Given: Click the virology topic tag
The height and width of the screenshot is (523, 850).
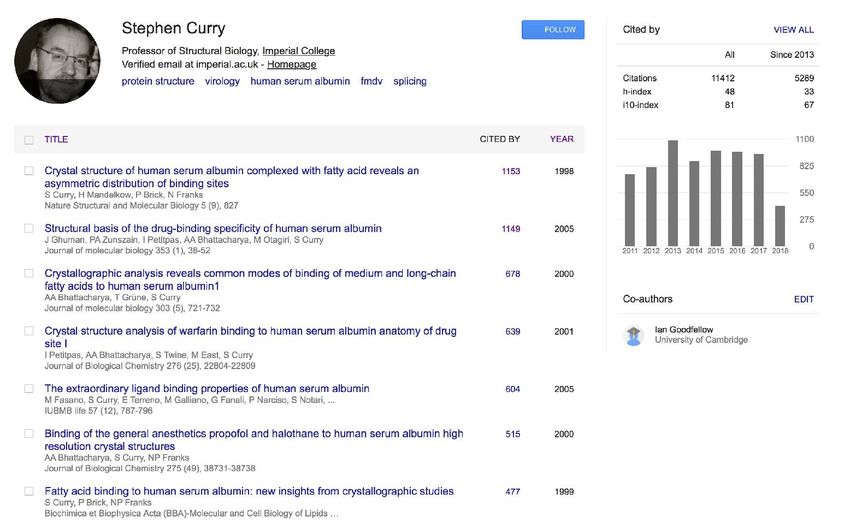Looking at the screenshot, I should pyautogui.click(x=222, y=81).
